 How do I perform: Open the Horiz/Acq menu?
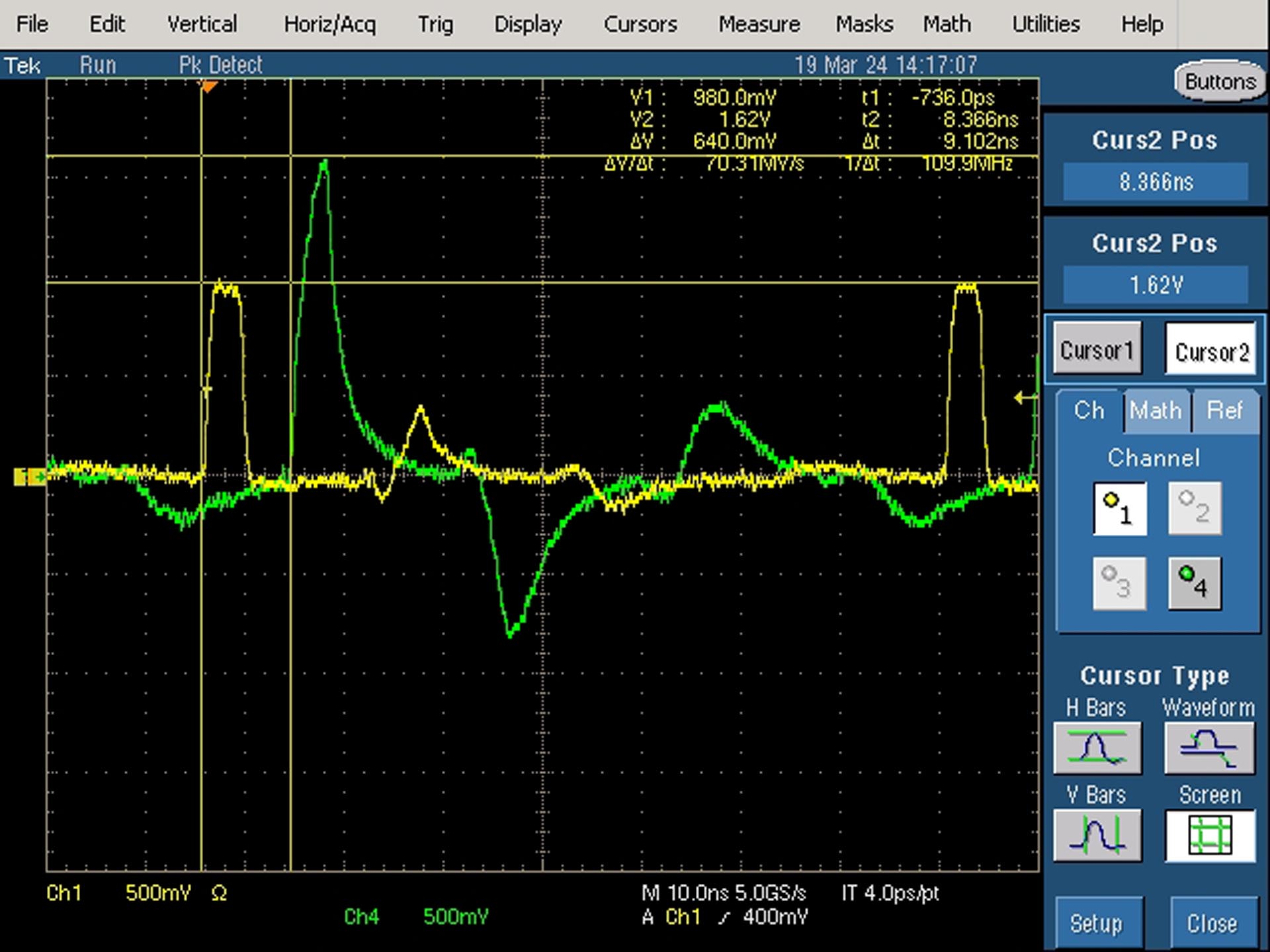point(329,24)
